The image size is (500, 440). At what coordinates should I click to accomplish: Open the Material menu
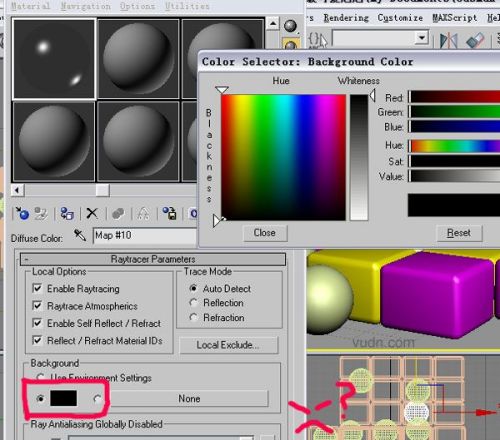pos(31,6)
